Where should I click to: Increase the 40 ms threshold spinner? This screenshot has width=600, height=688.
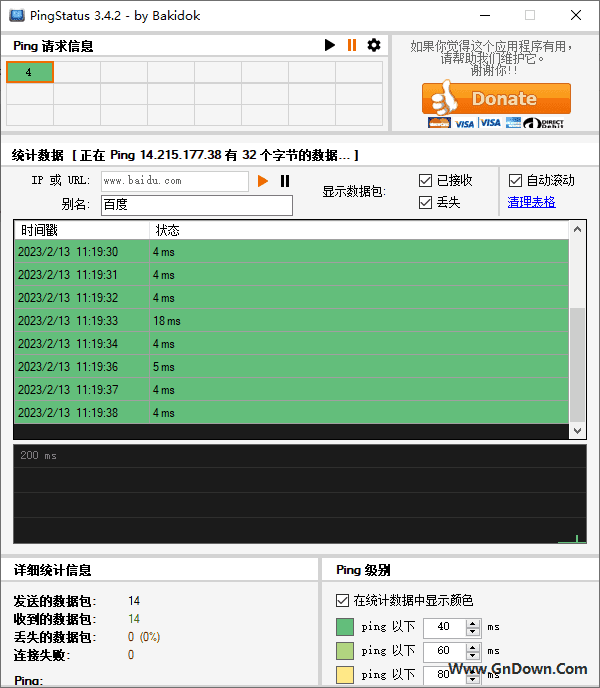(x=473, y=623)
